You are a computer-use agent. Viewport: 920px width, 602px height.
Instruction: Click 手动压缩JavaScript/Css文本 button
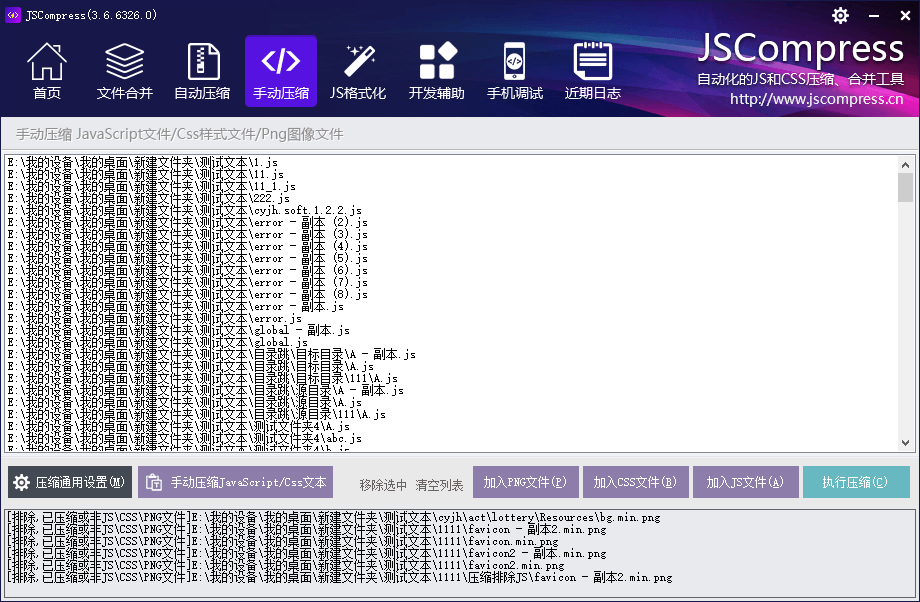tap(235, 482)
